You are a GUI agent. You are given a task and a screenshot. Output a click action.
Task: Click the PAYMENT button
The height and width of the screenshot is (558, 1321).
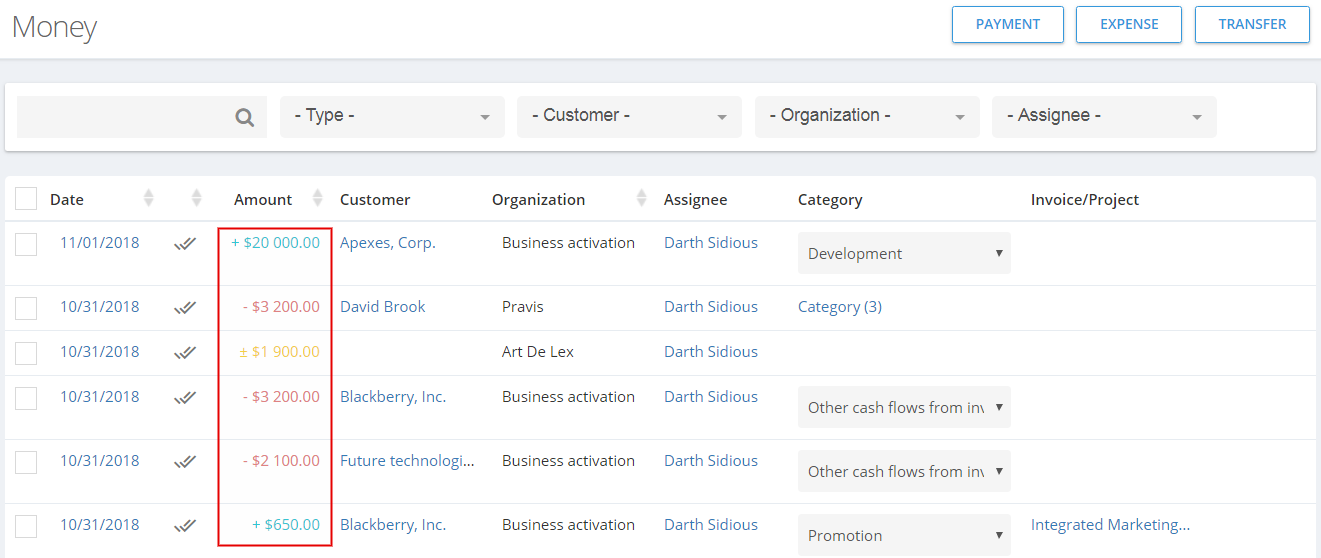(x=1008, y=25)
